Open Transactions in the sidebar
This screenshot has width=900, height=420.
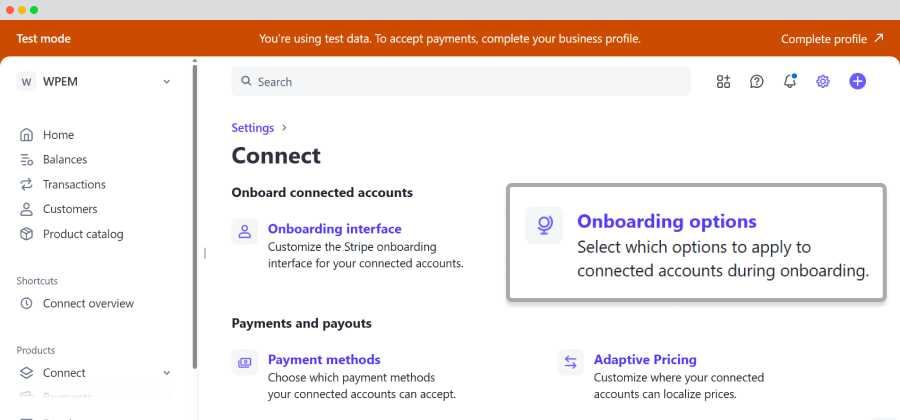pyautogui.click(x=74, y=184)
